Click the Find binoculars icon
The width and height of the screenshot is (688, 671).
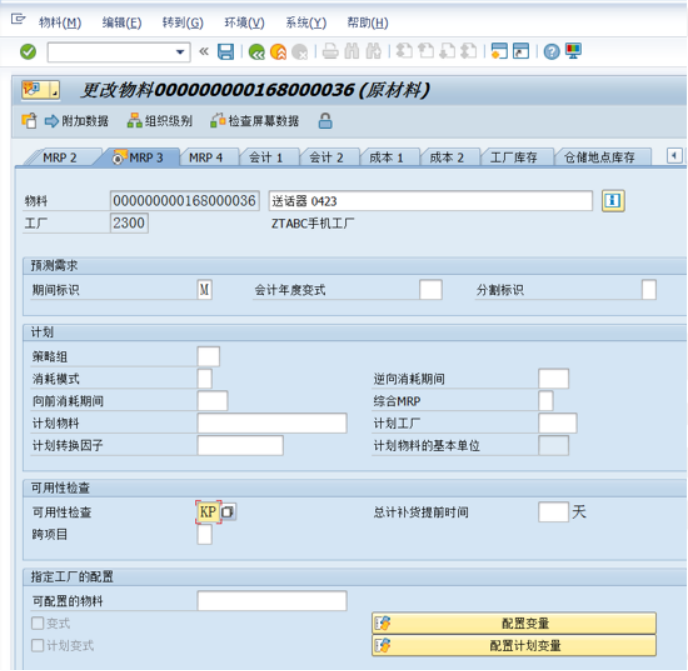[352, 52]
